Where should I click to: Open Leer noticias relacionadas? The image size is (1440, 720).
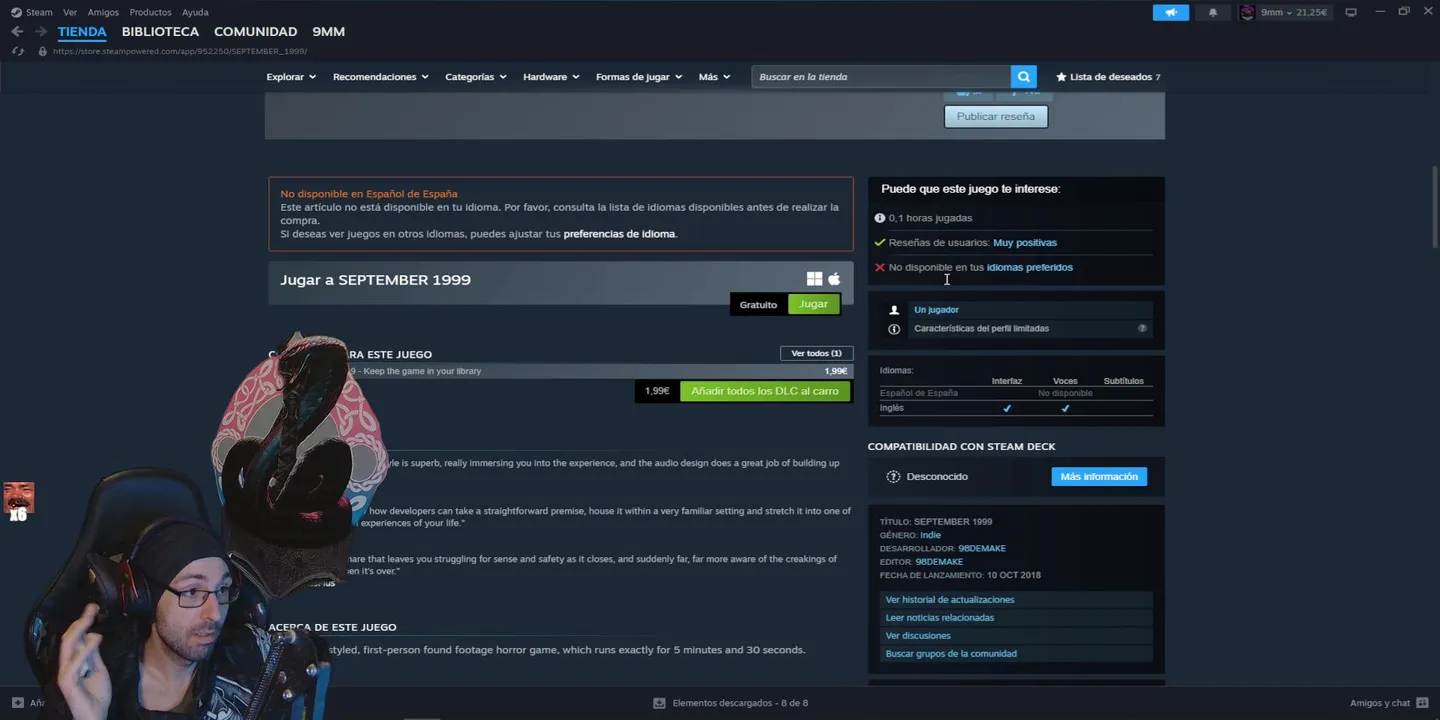[x=940, y=618]
